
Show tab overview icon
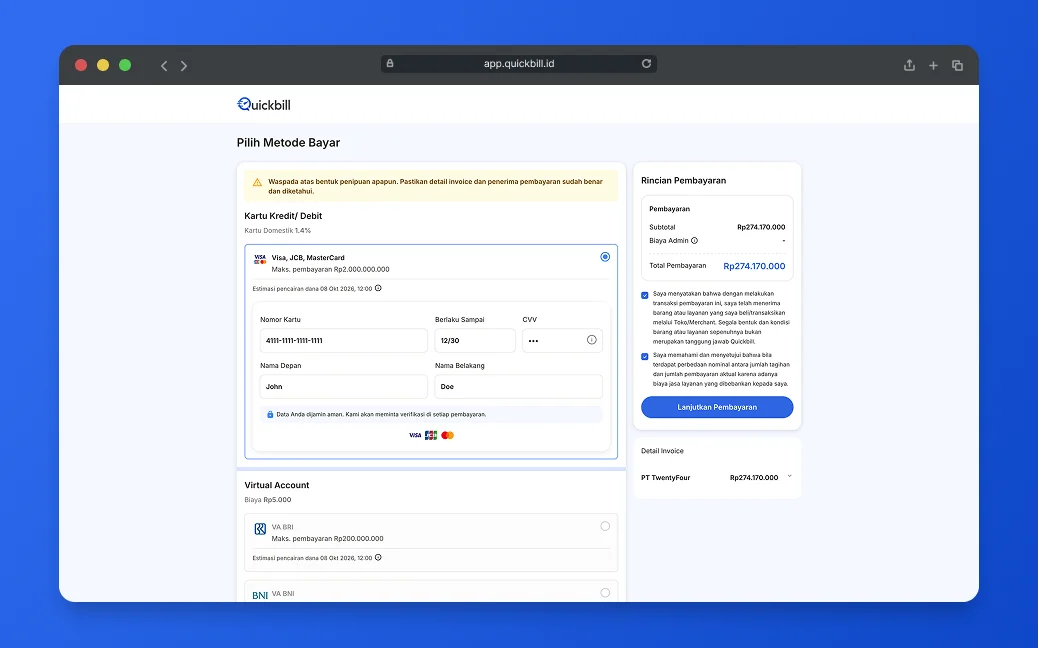pyautogui.click(x=957, y=66)
